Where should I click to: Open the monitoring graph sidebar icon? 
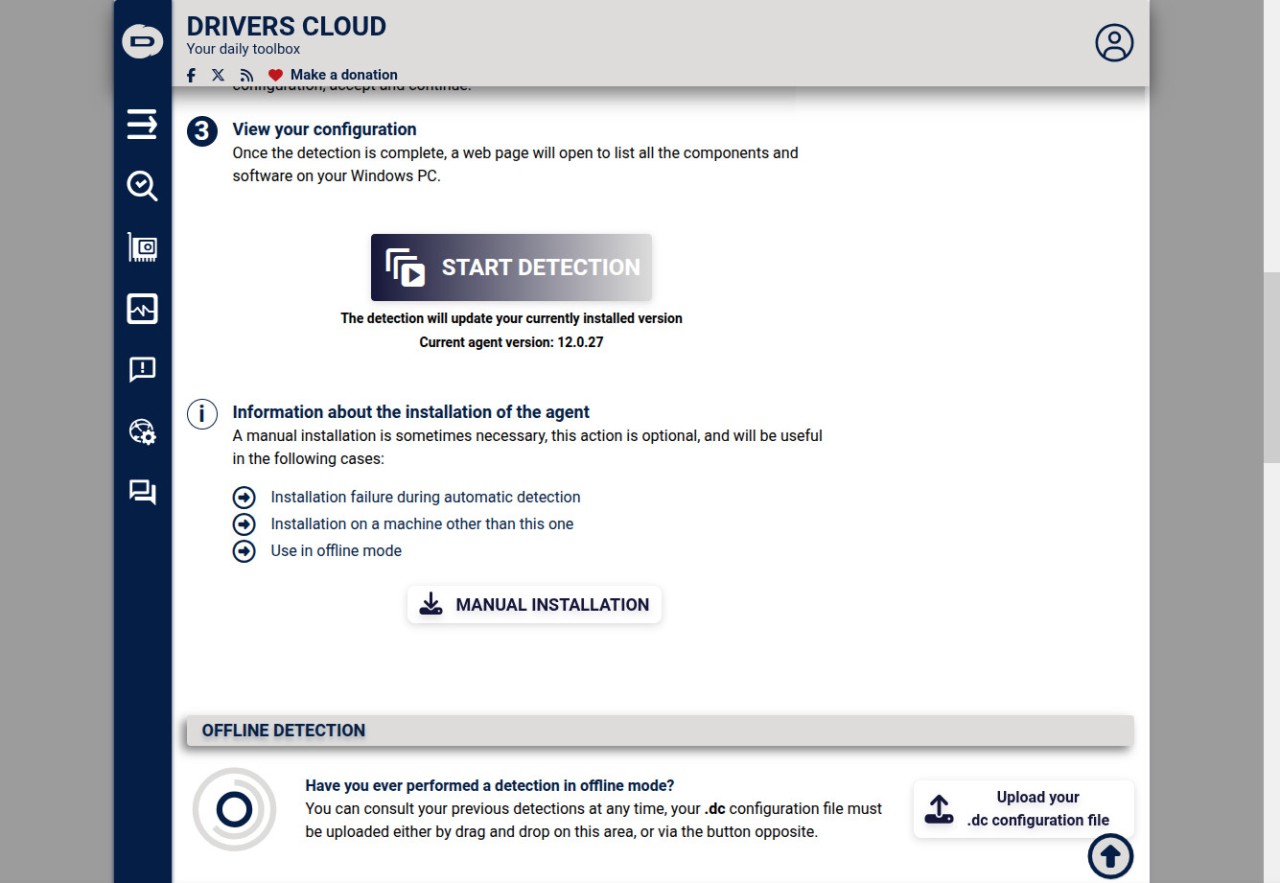pyautogui.click(x=142, y=309)
